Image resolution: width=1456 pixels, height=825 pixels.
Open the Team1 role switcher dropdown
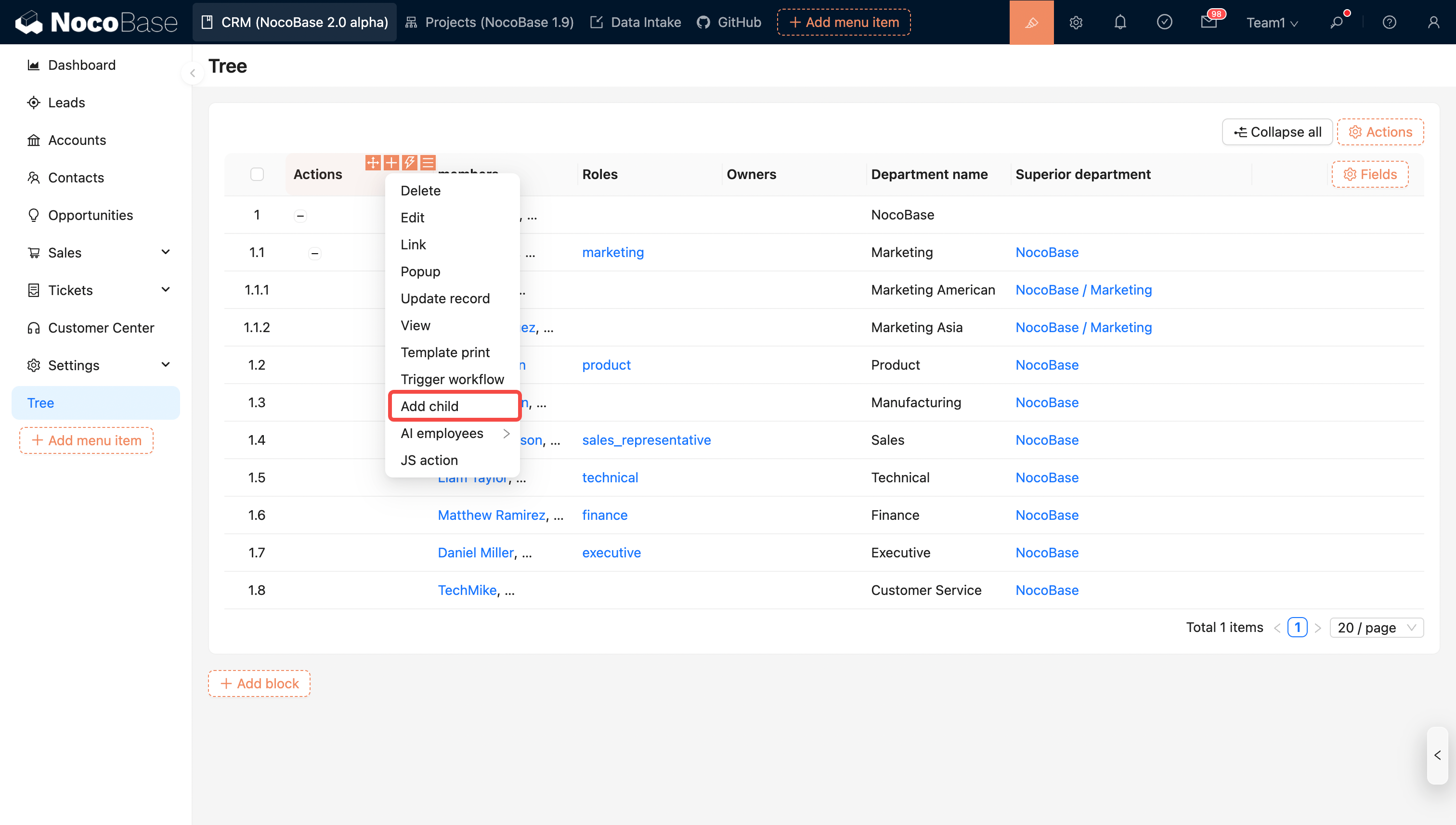[1271, 22]
